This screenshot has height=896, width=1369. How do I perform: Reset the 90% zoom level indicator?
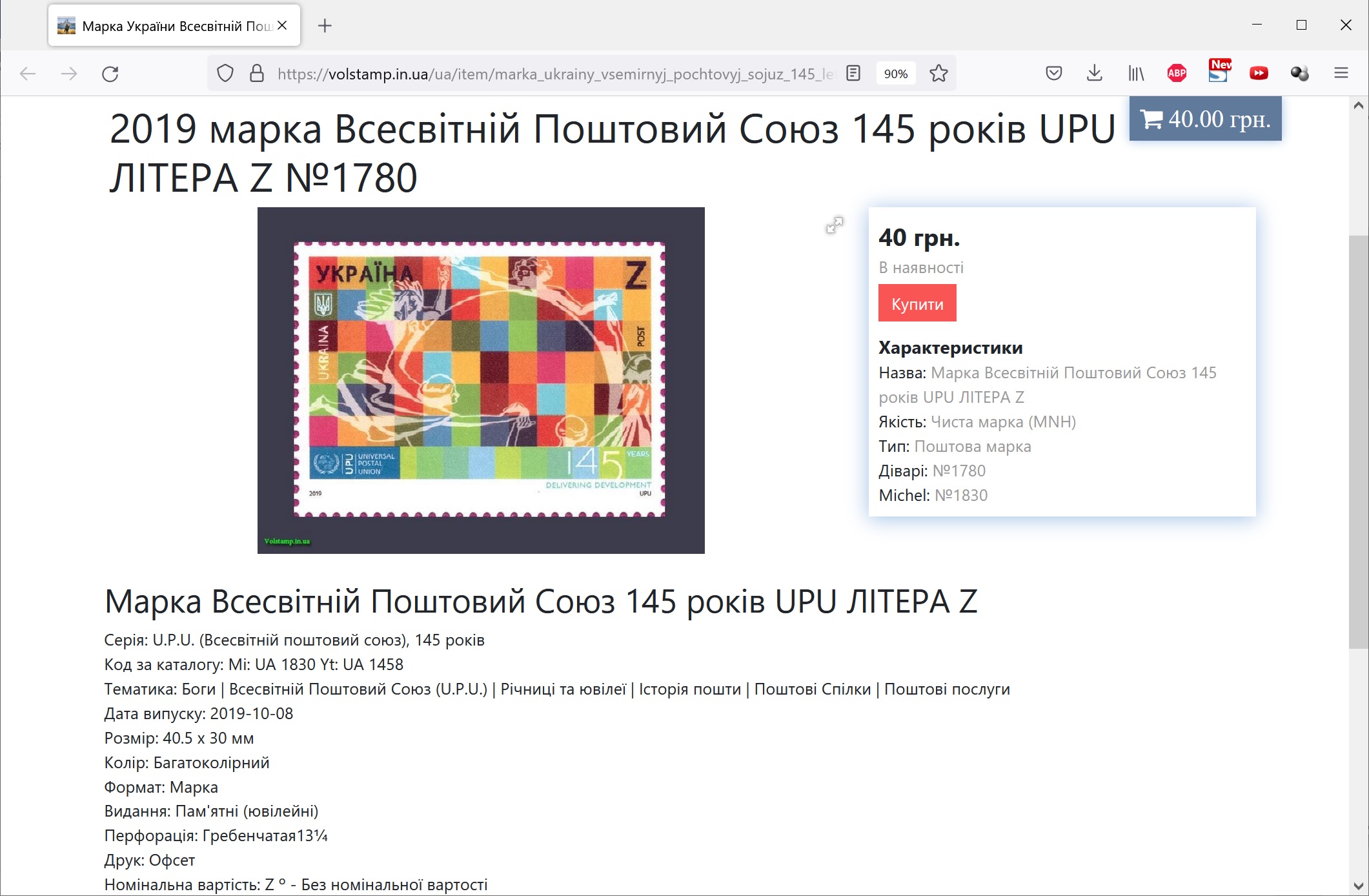click(895, 74)
